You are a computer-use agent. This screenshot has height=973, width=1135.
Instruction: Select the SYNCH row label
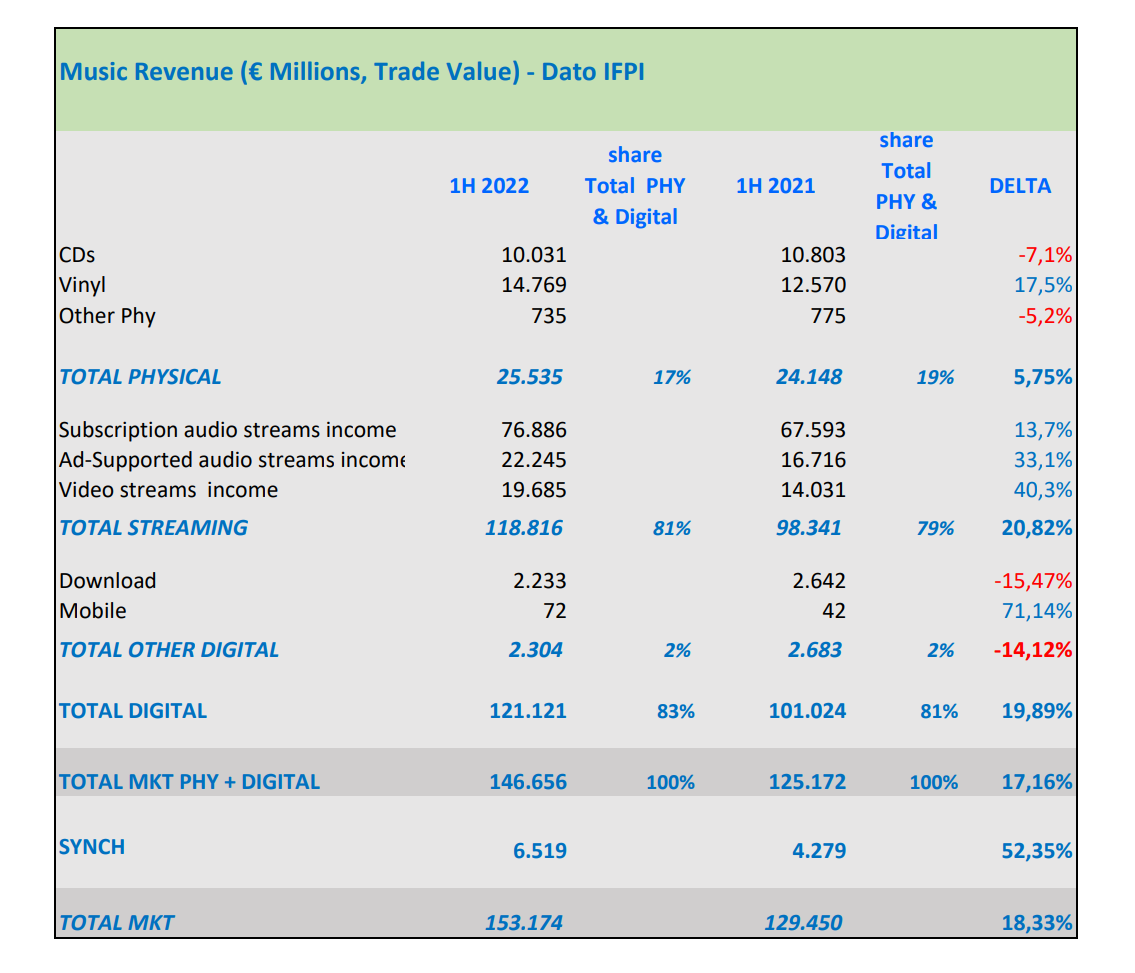coord(92,847)
